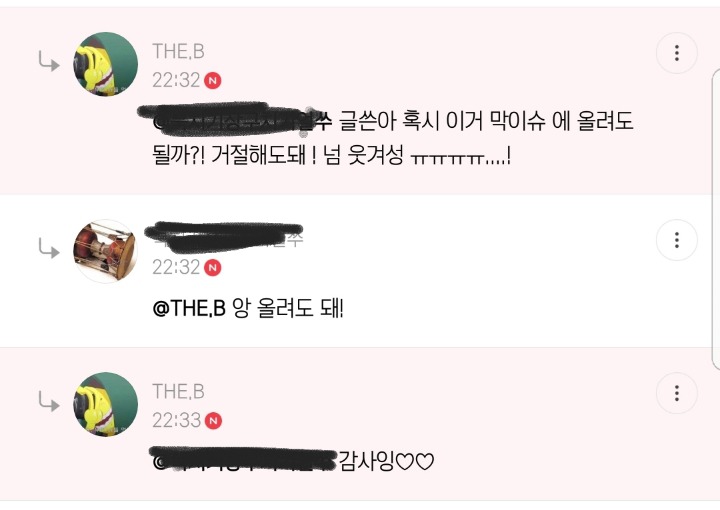
Task: Click the @THE.B mention in the middle reply
Action: click(x=189, y=308)
